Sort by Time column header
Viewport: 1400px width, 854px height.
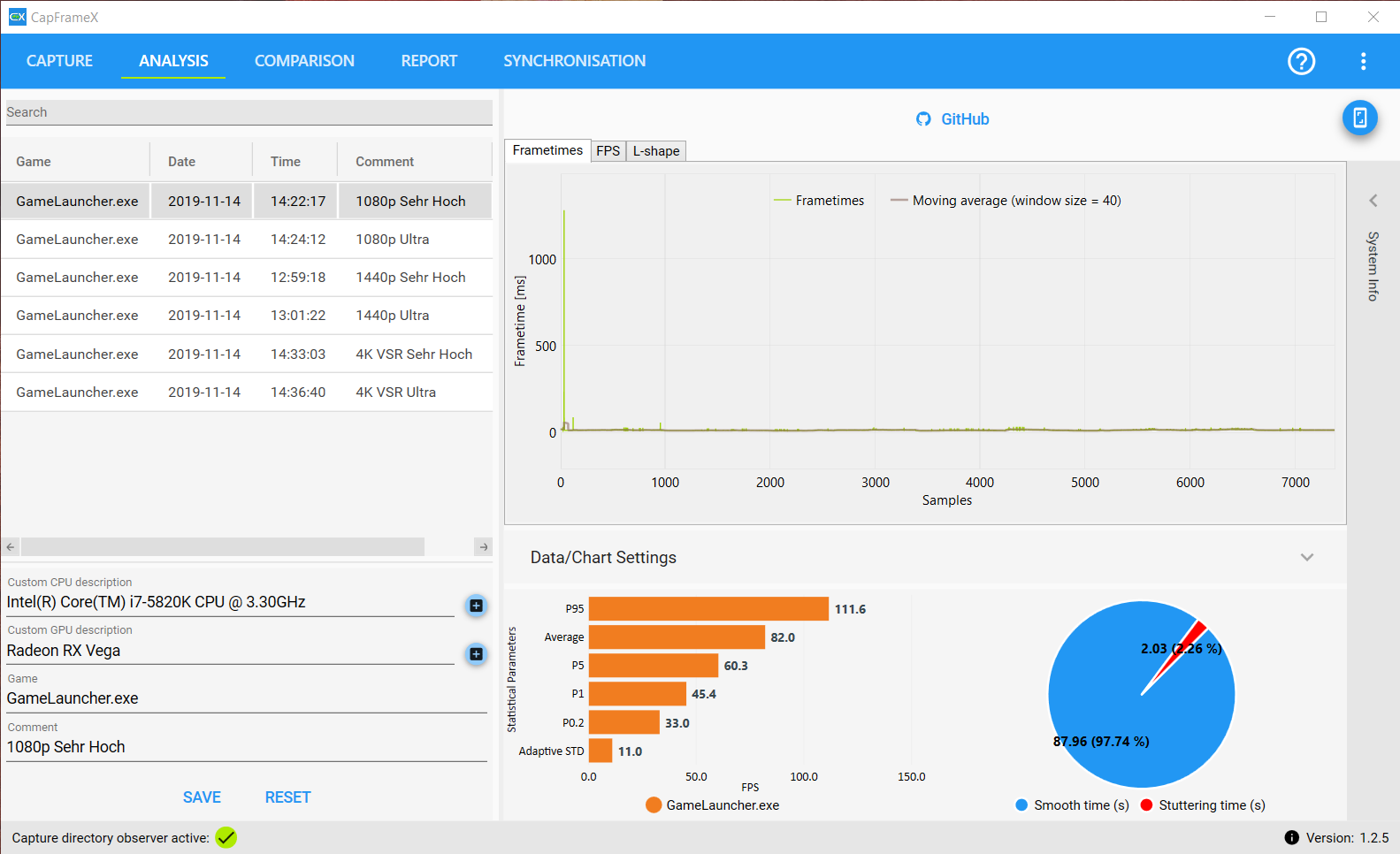295,162
